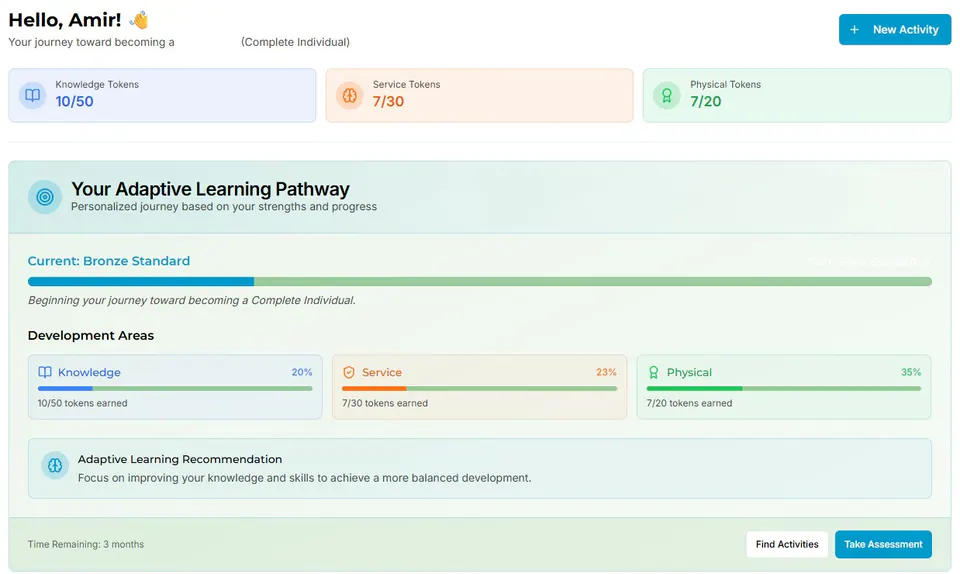Click the '7/30 tokens earned' text
The width and height of the screenshot is (960, 574).
[385, 403]
